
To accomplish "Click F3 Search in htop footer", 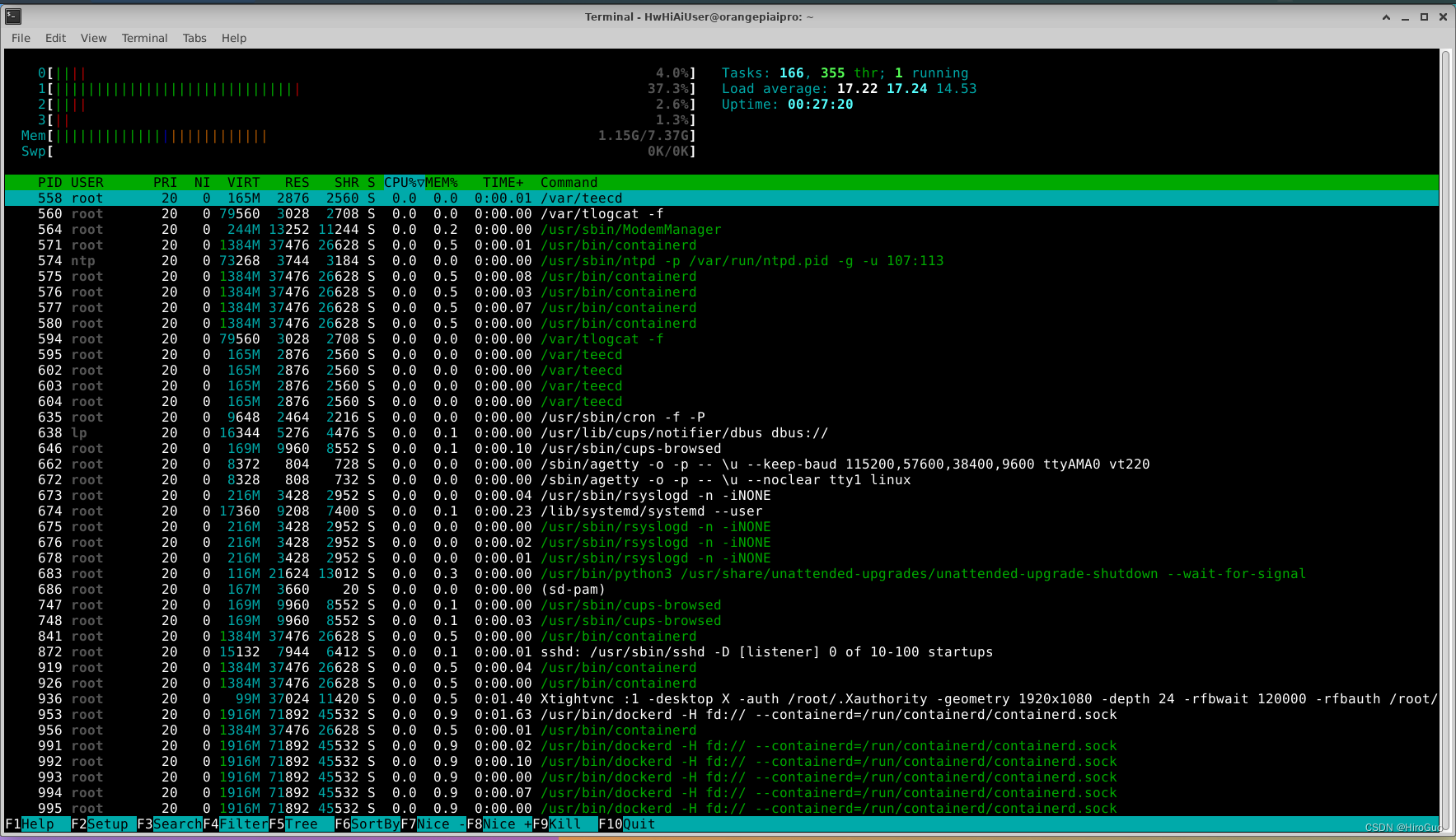I will [169, 824].
